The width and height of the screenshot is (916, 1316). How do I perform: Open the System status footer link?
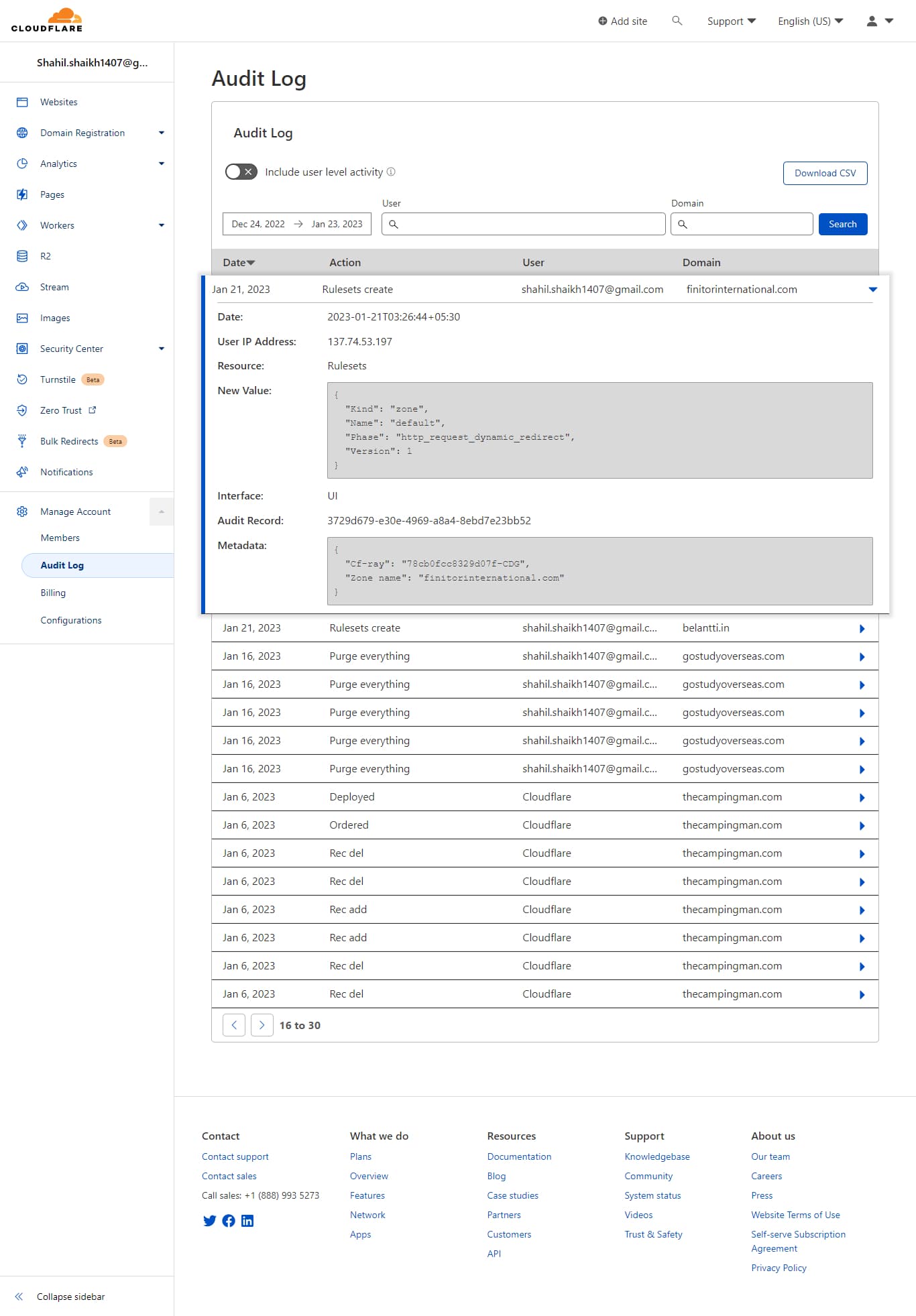click(x=652, y=1195)
